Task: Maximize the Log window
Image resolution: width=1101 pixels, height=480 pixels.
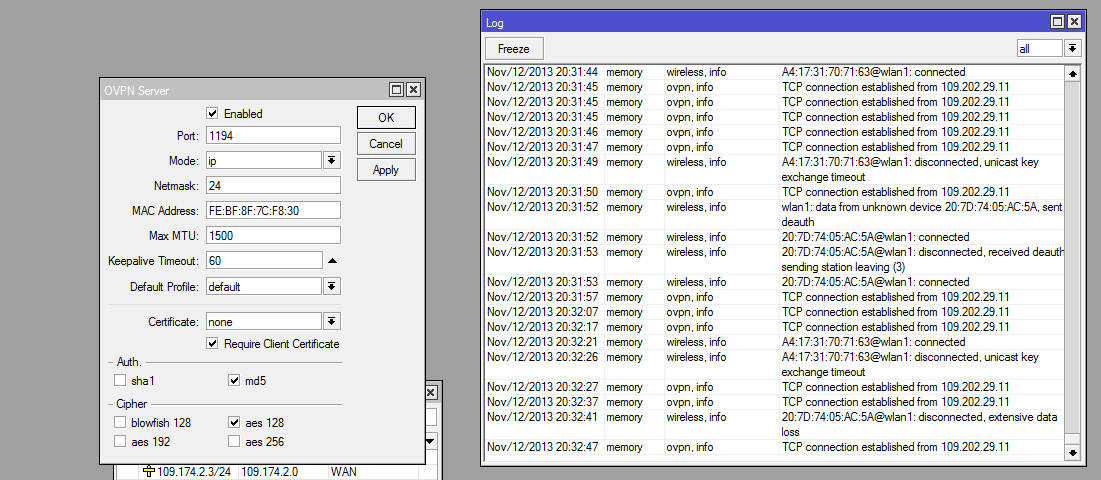Action: point(1057,22)
